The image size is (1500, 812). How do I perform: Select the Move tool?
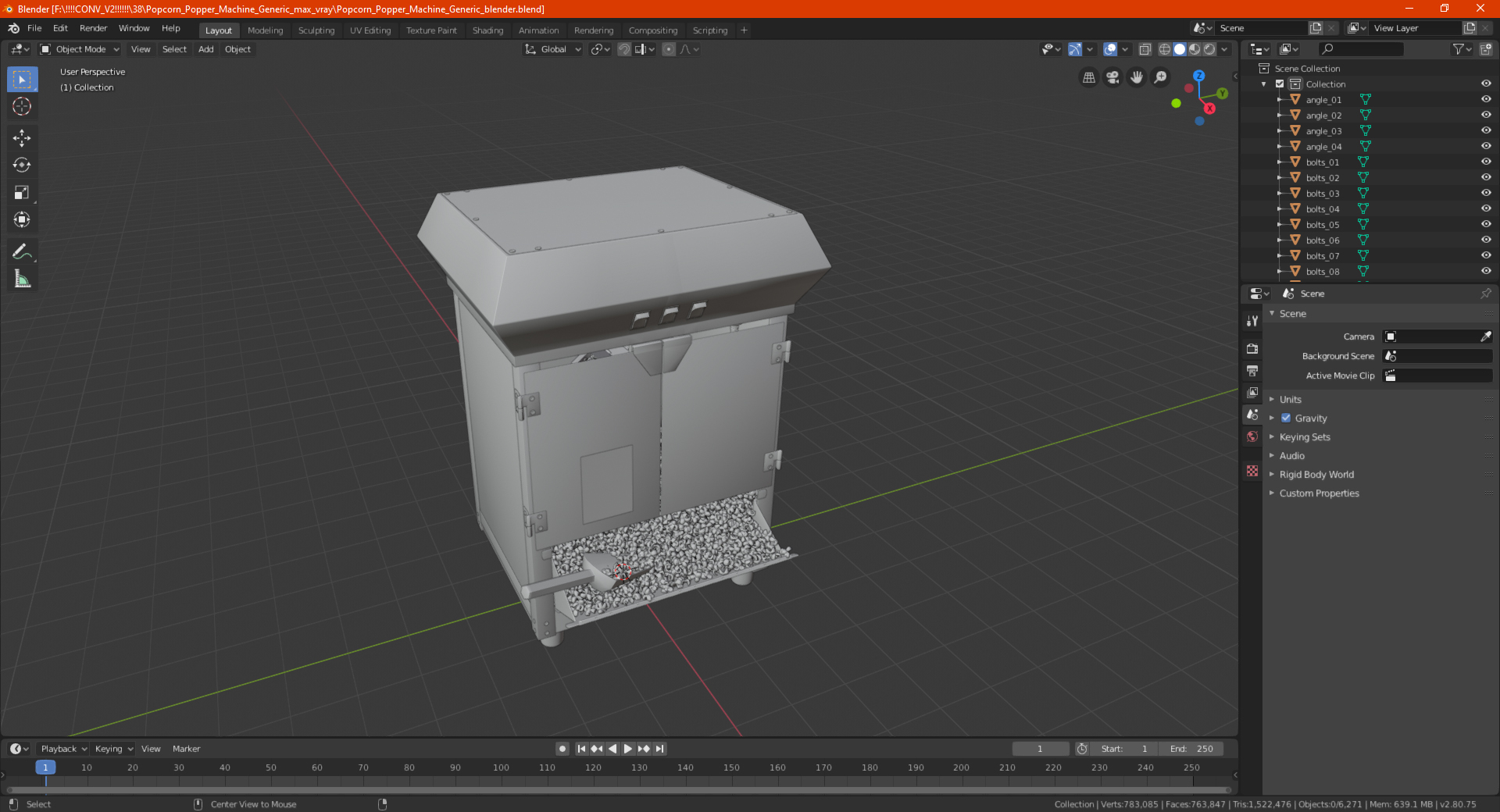[x=22, y=138]
